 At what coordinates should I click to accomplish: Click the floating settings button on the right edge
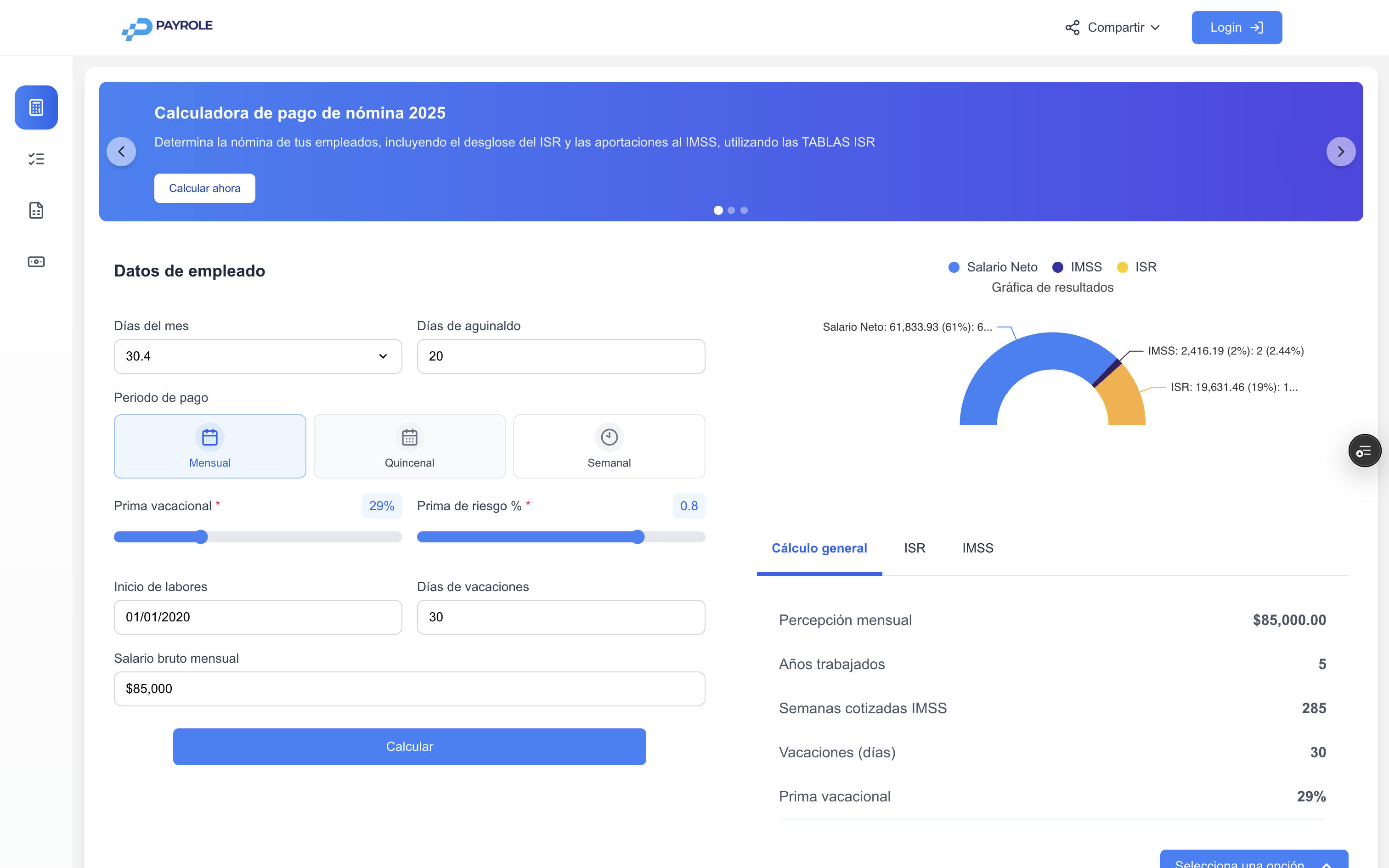1365,451
